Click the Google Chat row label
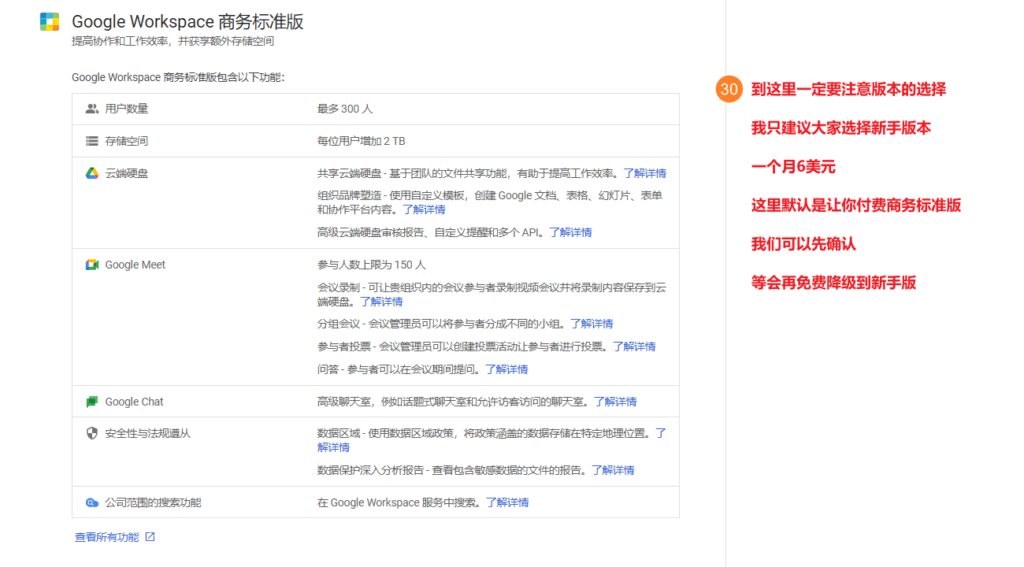 coord(134,402)
